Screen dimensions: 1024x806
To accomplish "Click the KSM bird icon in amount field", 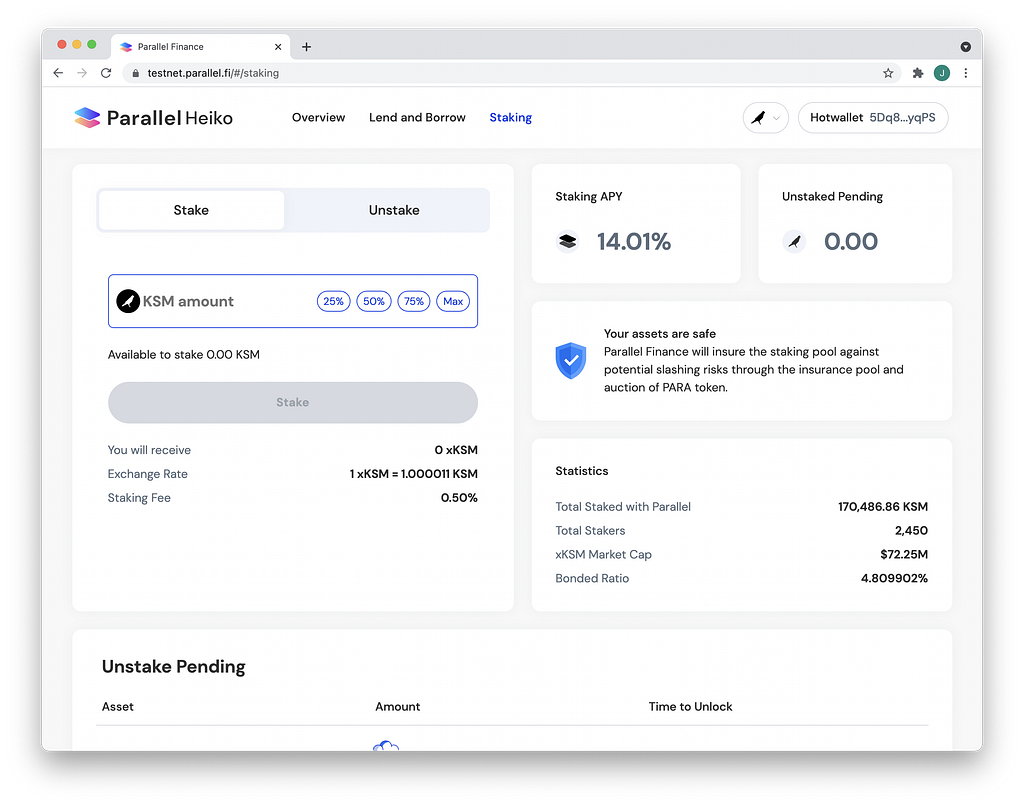I will [128, 301].
